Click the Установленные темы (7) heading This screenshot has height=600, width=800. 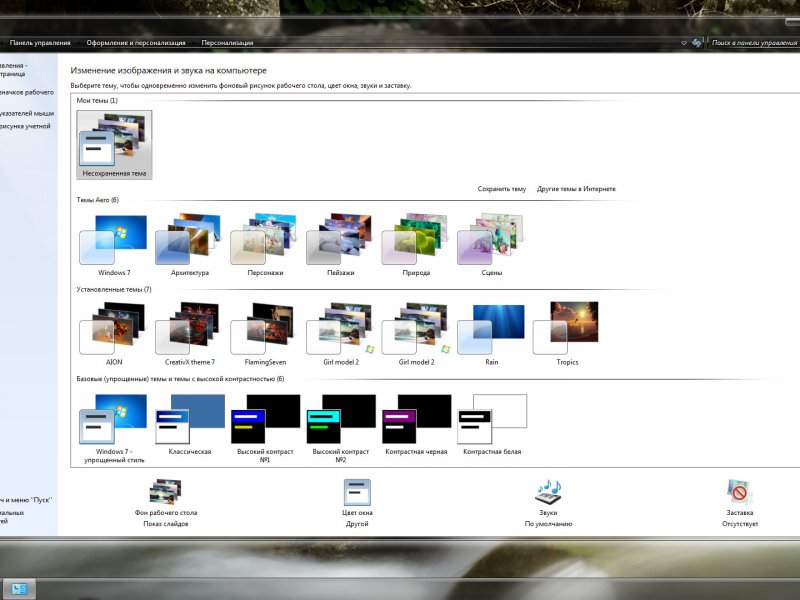tap(114, 289)
